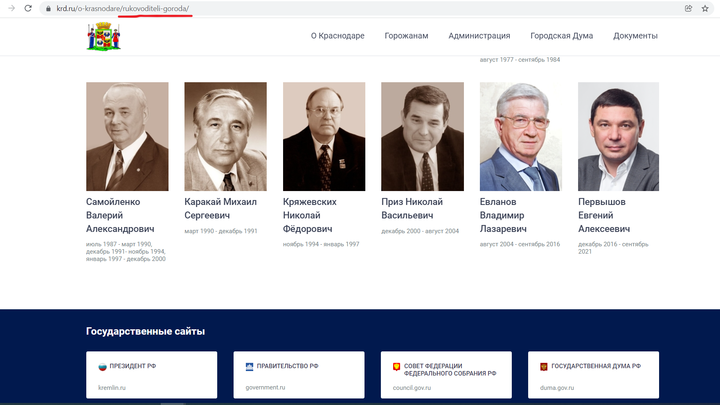720x405 pixels.
Task: Click the Совет Федерации emblem icon
Action: (396, 366)
